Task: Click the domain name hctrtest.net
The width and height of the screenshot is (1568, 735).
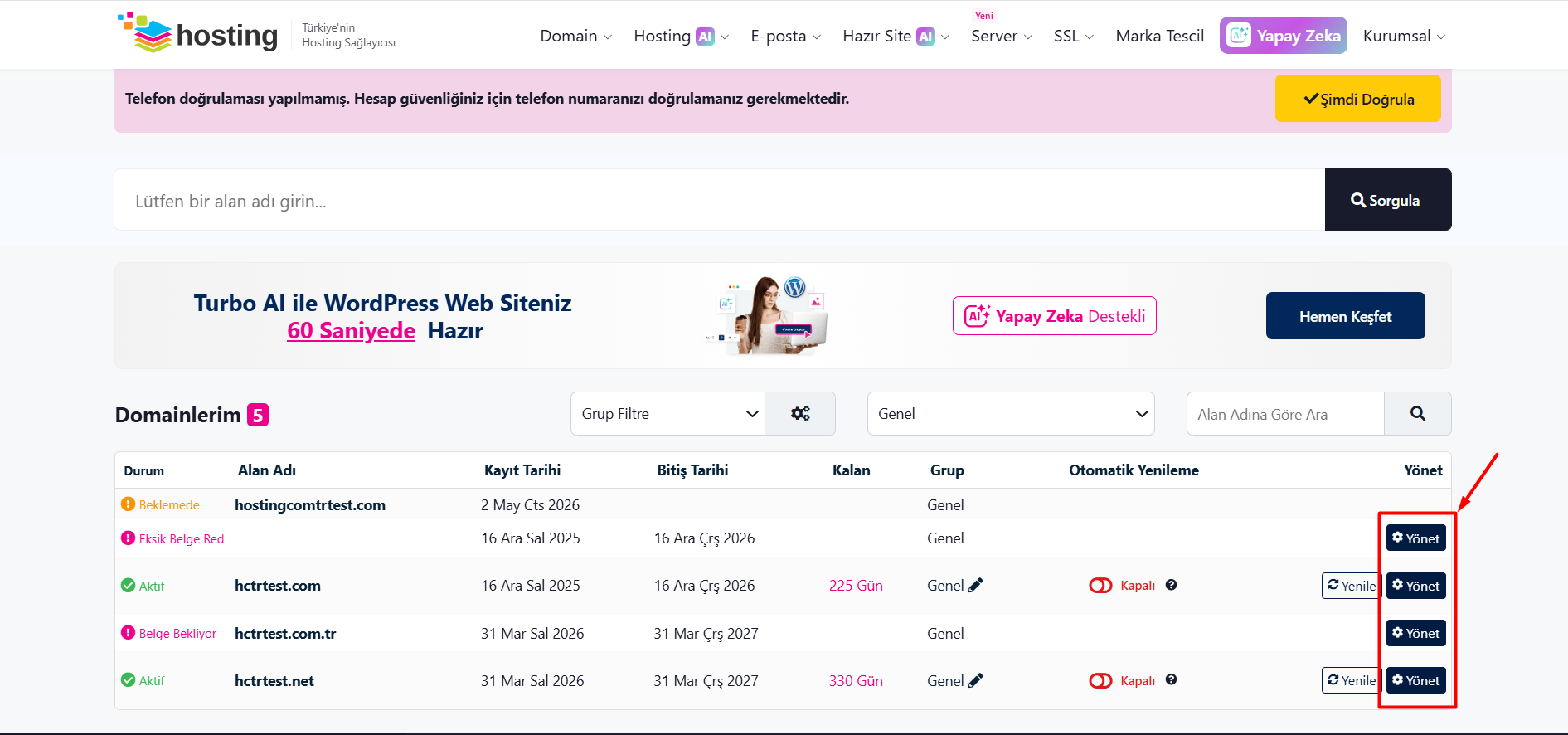Action: pos(274,680)
